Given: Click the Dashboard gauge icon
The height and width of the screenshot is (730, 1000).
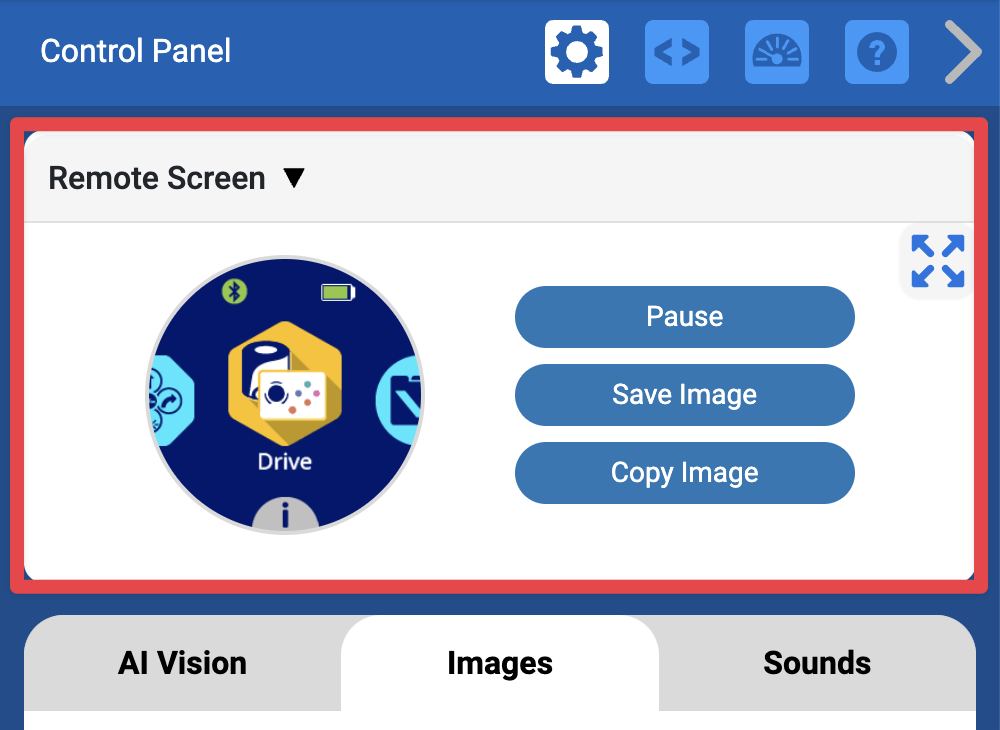Looking at the screenshot, I should 776,52.
